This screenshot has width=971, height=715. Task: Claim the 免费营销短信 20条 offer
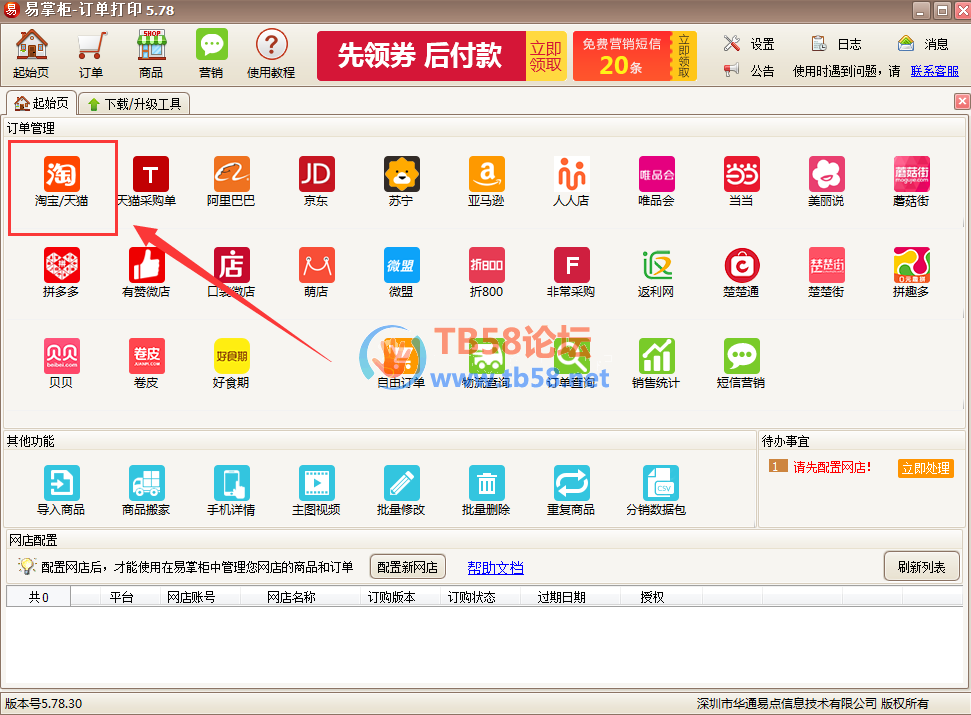click(x=635, y=56)
